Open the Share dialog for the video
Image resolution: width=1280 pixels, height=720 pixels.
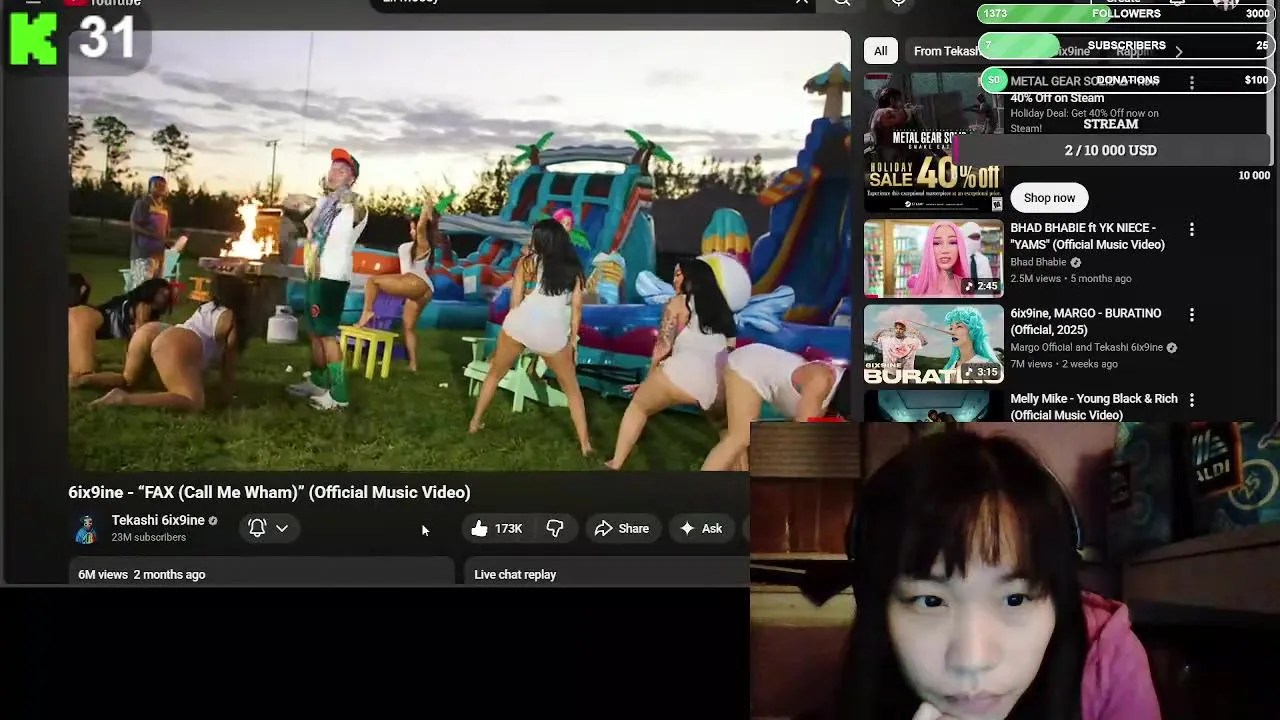coord(622,528)
